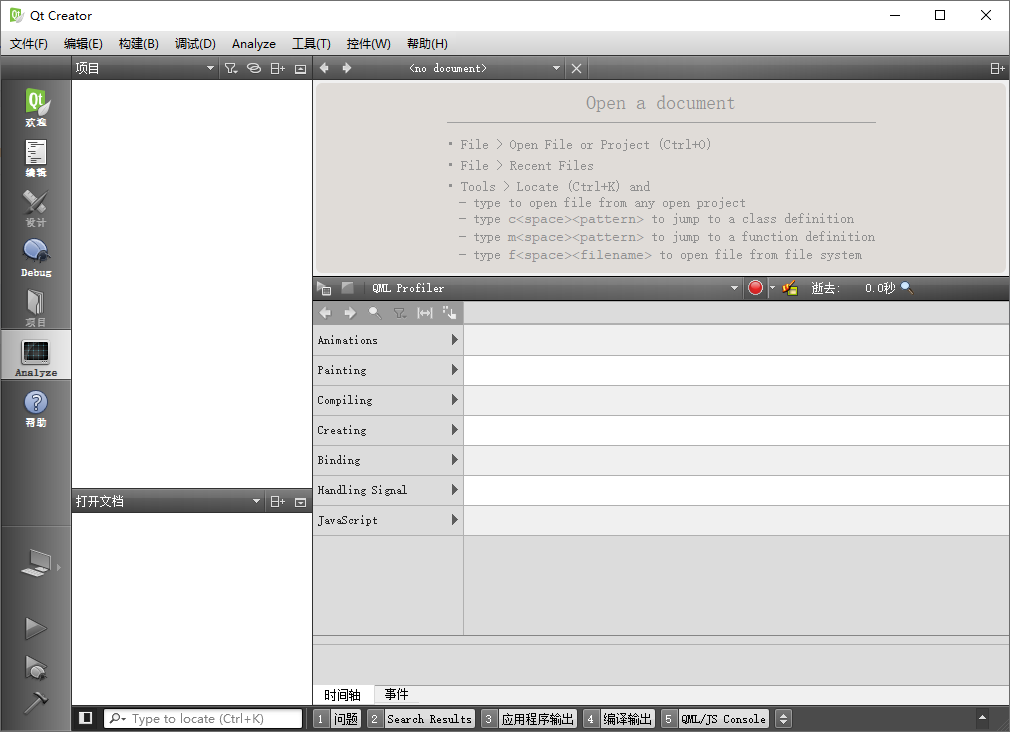Synchronize with editor link icon
Image resolution: width=1010 pixels, height=732 pixels.
coord(254,68)
